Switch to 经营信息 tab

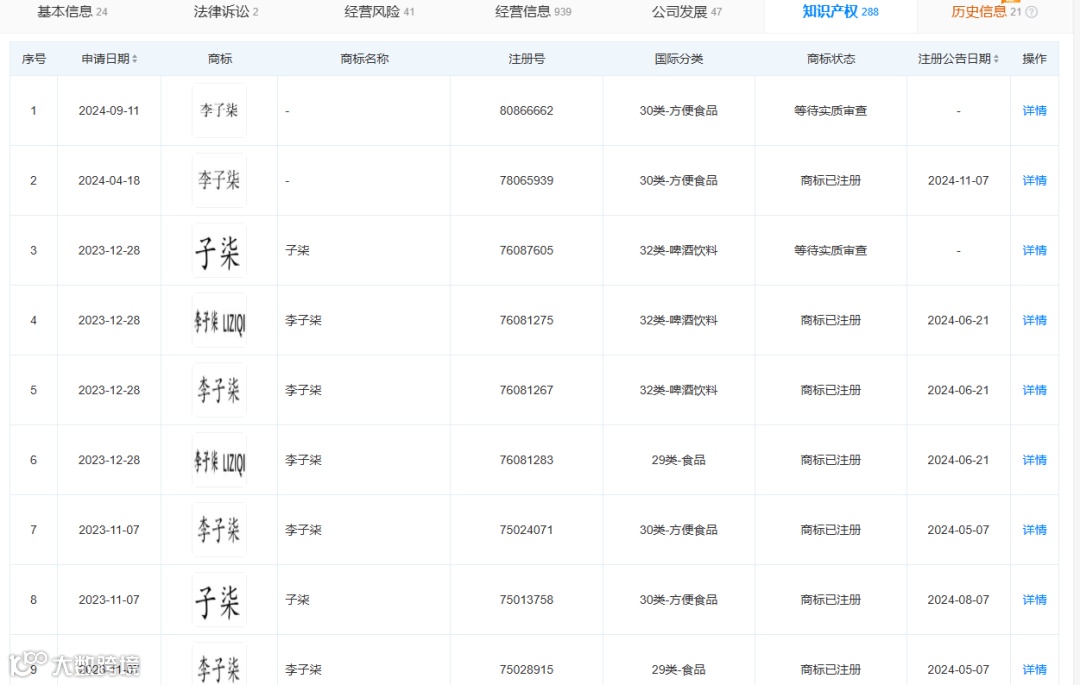[523, 11]
